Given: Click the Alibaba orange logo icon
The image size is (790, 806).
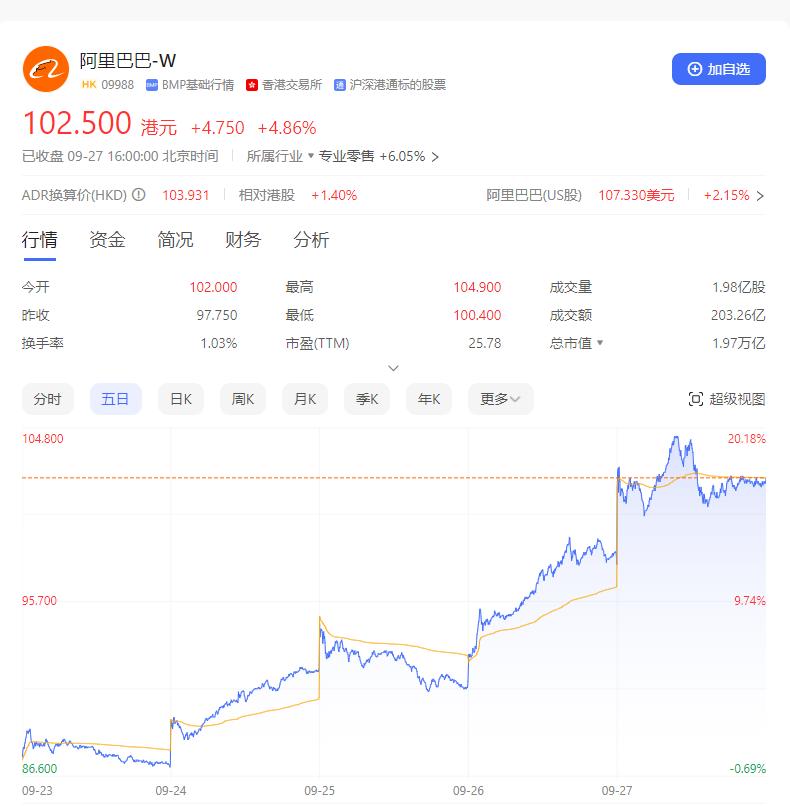Looking at the screenshot, I should pyautogui.click(x=46, y=69).
